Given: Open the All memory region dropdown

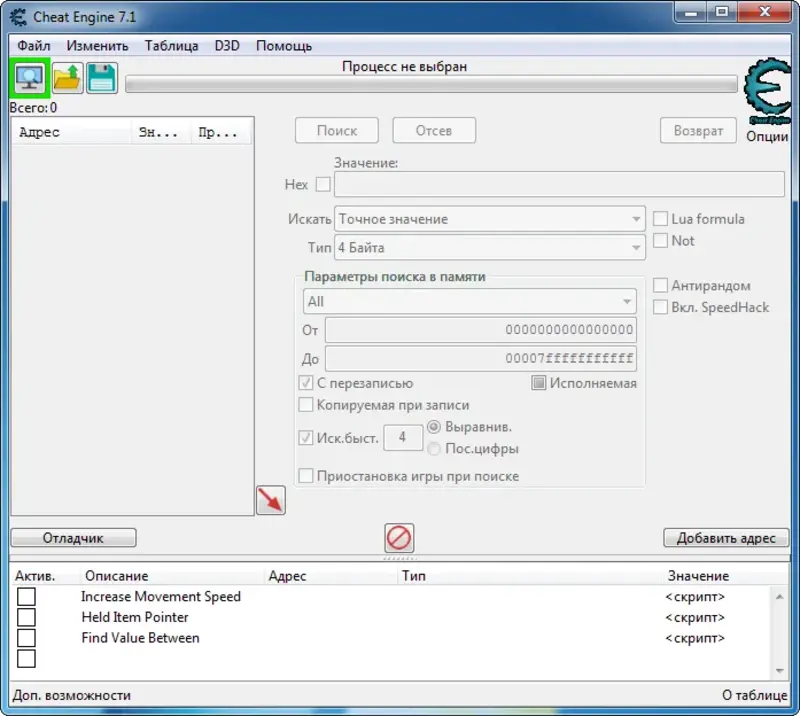Looking at the screenshot, I should click(469, 300).
